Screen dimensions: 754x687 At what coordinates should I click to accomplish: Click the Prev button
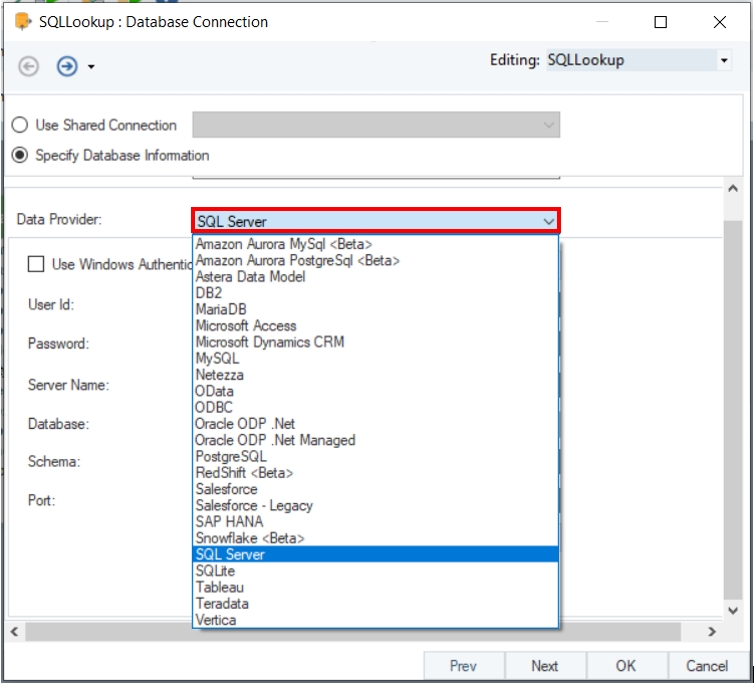464,666
